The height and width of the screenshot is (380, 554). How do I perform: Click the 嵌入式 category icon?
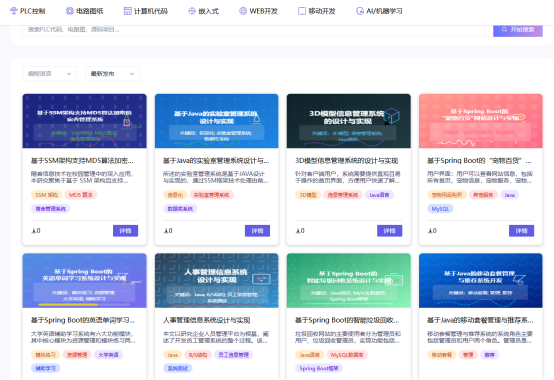click(x=192, y=11)
